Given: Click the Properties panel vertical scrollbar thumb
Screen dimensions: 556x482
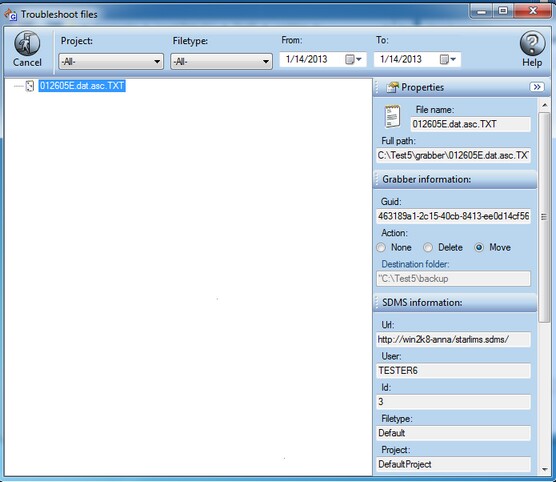Looking at the screenshot, I should click(x=544, y=217).
